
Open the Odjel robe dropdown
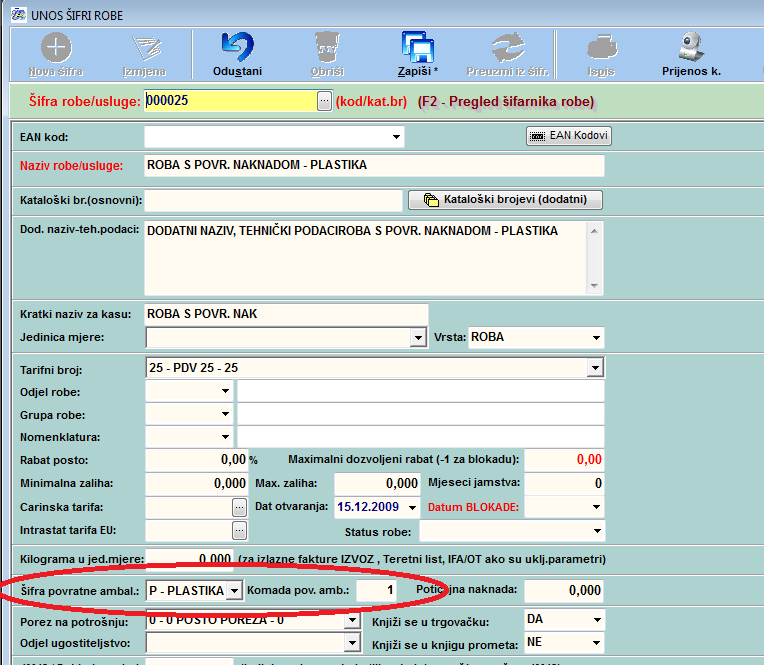tap(225, 391)
